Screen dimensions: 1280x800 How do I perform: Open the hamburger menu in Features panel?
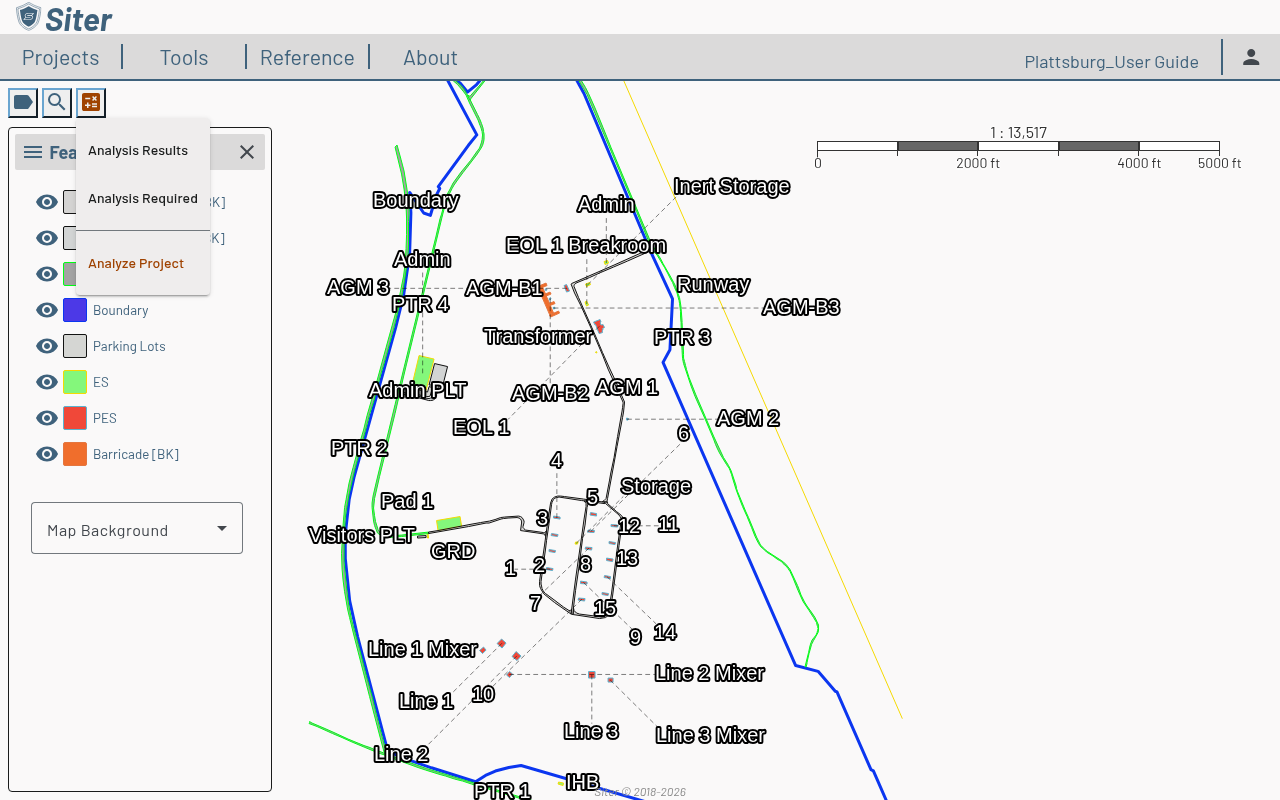[33, 152]
